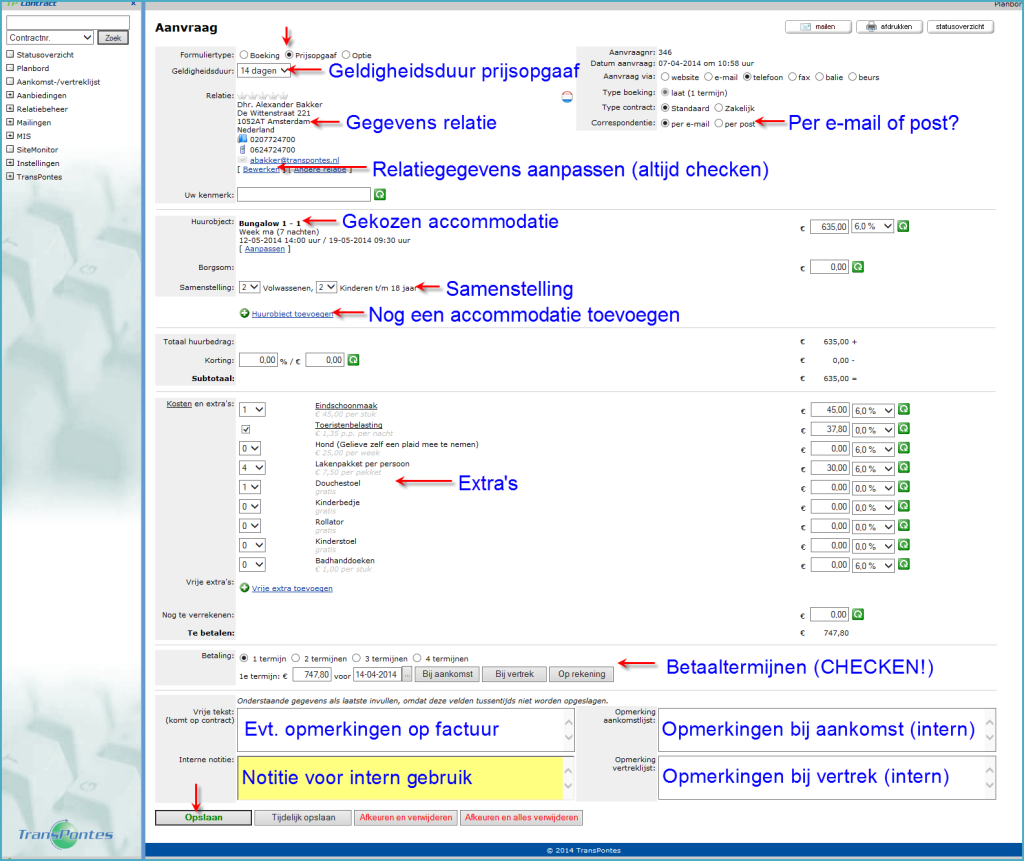The image size is (1024, 861).
Task: Click green recalculate icon next to Borgsom amount
Action: (x=857, y=267)
